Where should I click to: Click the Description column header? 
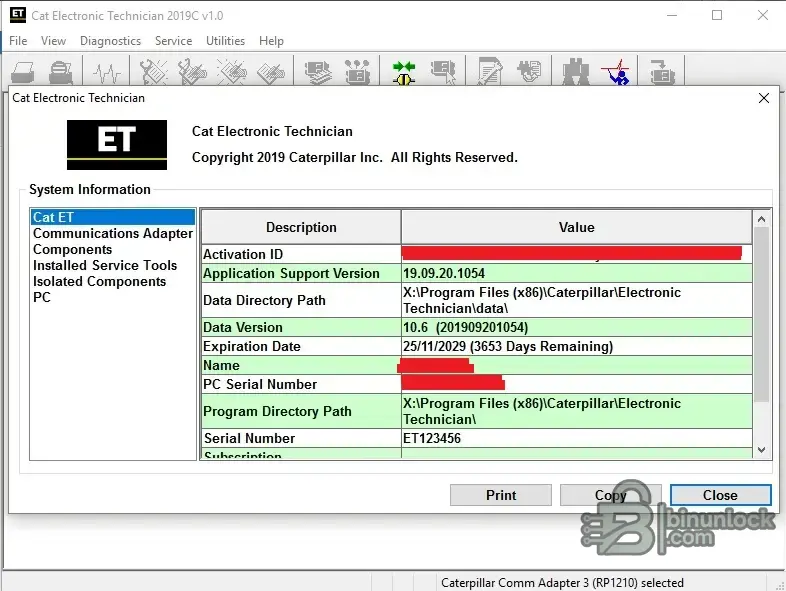pyautogui.click(x=301, y=227)
